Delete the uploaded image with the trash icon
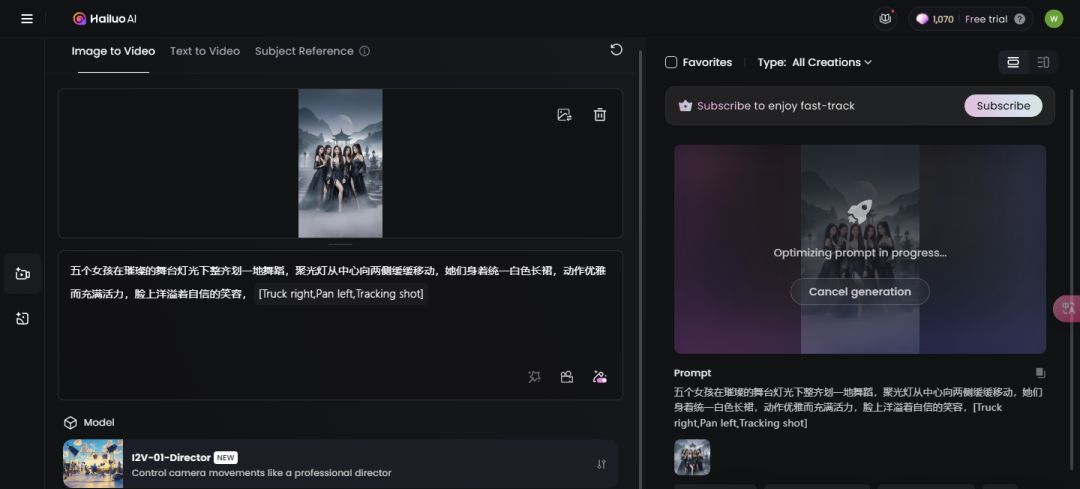This screenshot has width=1080, height=489. (600, 115)
